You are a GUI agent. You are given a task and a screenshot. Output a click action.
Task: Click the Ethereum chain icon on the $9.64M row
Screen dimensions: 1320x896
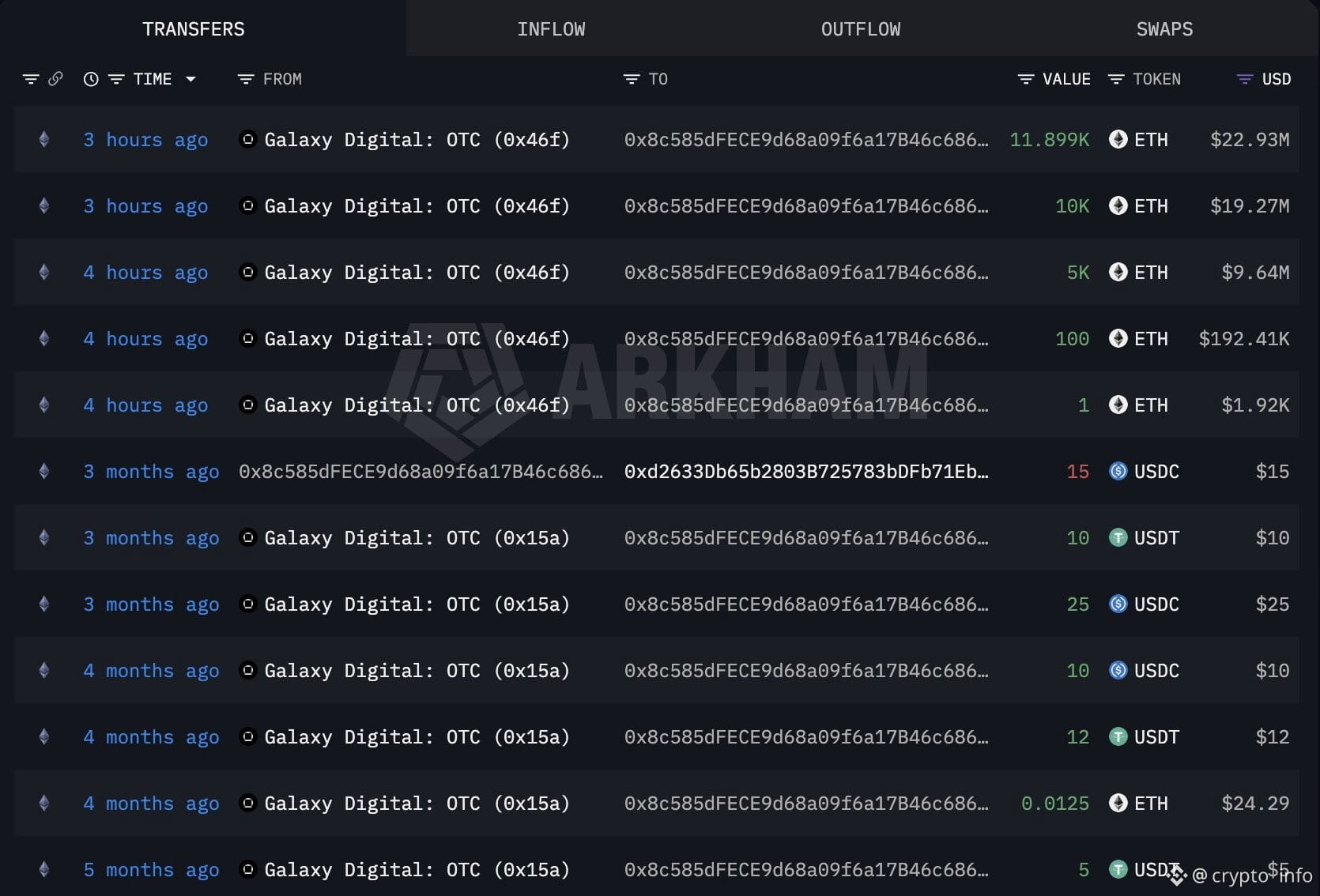44,273
